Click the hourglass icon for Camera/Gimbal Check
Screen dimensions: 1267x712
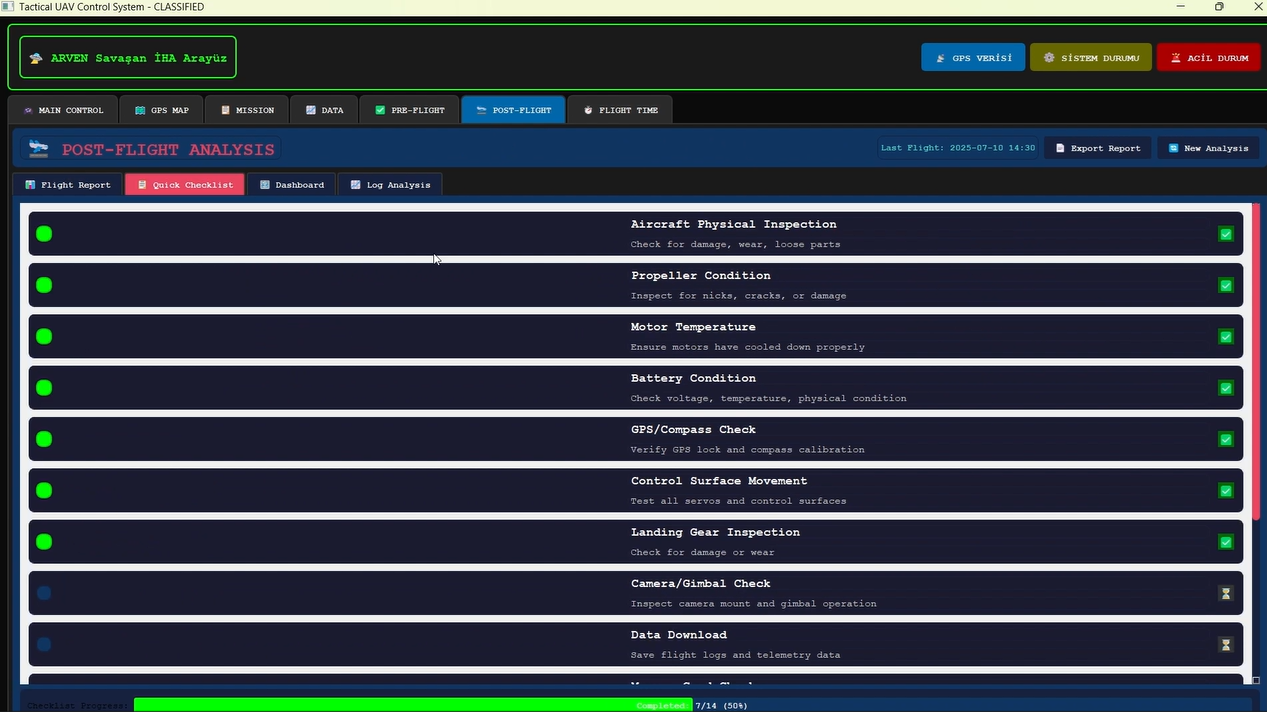[1226, 593]
